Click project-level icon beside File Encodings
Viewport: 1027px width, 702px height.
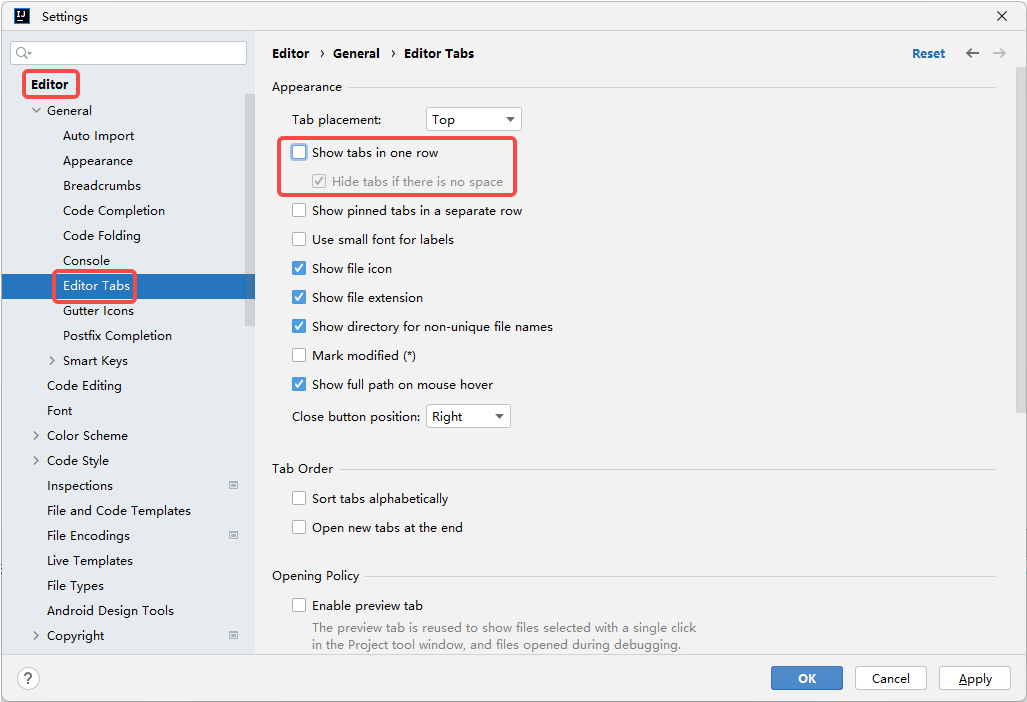tap(233, 535)
